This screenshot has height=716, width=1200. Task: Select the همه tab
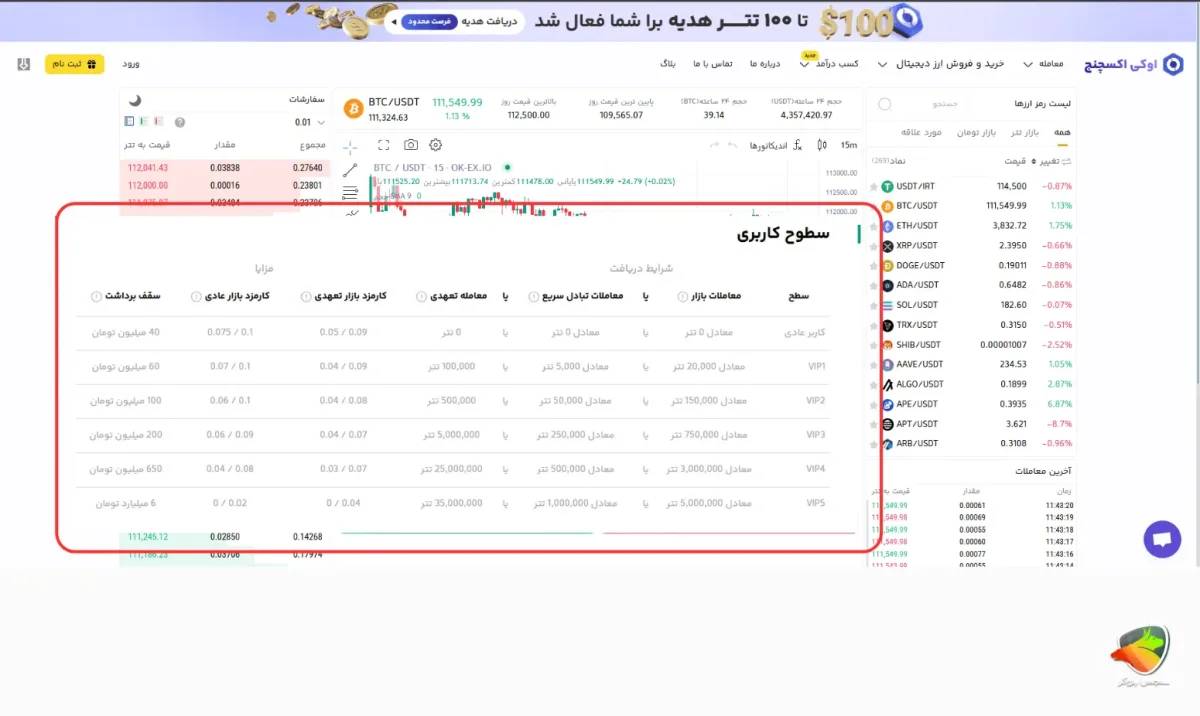point(1062,132)
